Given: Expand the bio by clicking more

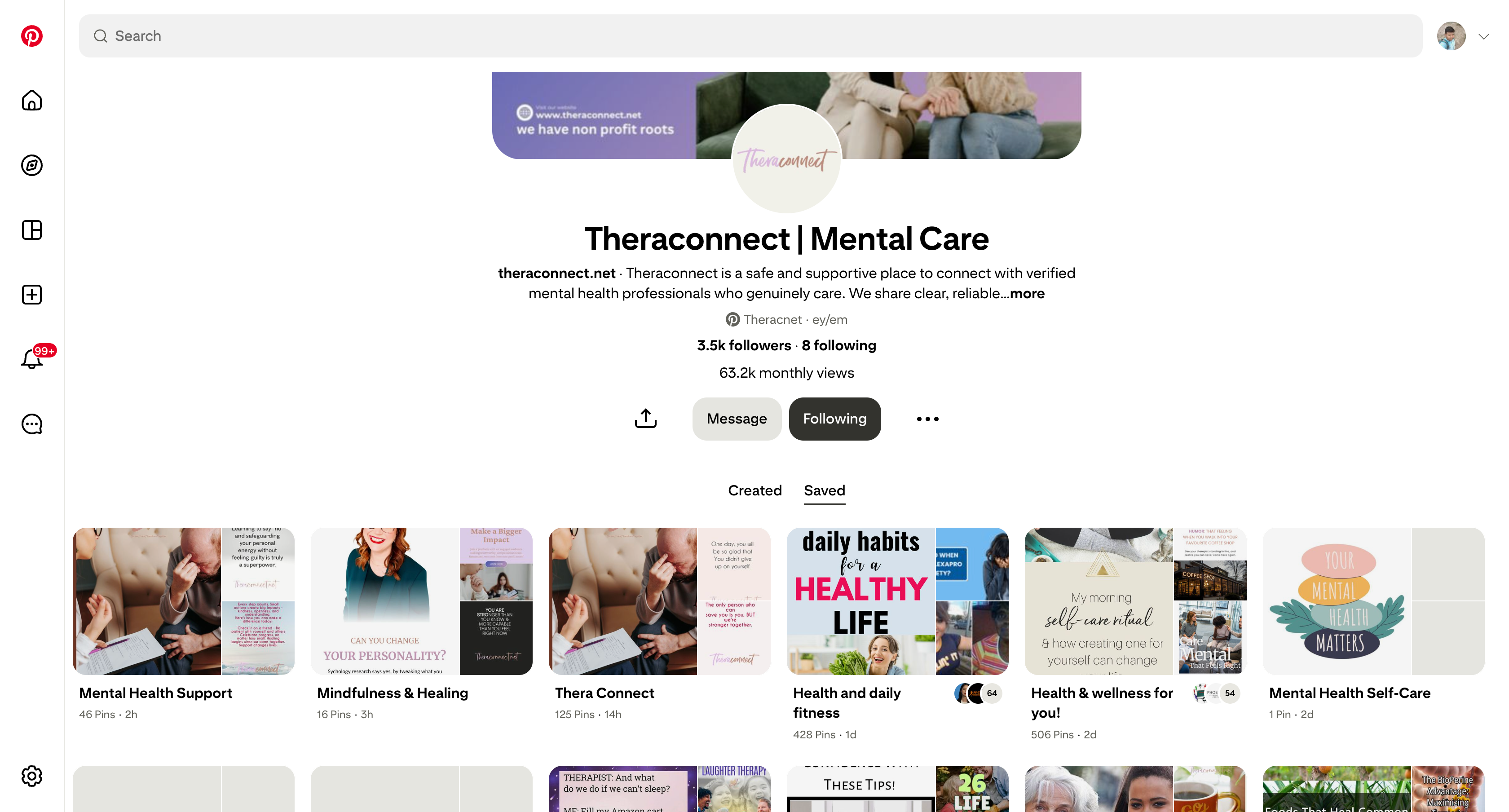Looking at the screenshot, I should click(x=1027, y=293).
